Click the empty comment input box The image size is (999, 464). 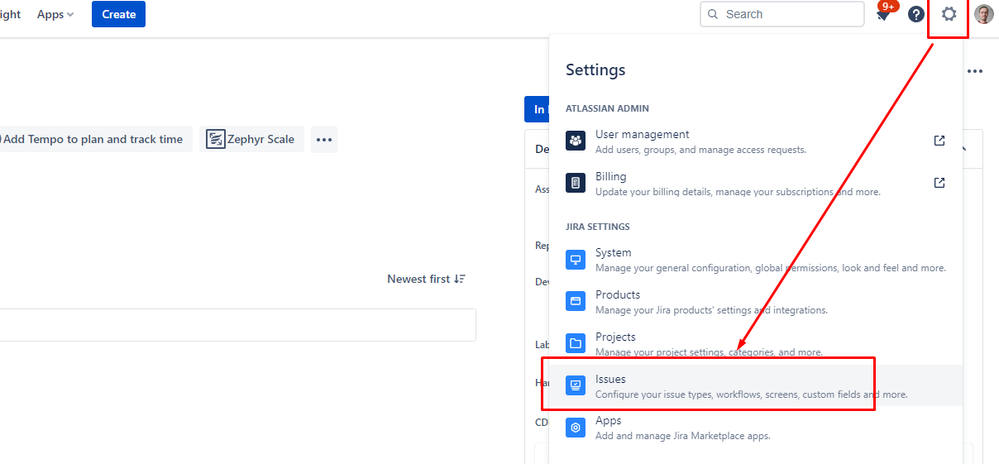point(238,325)
